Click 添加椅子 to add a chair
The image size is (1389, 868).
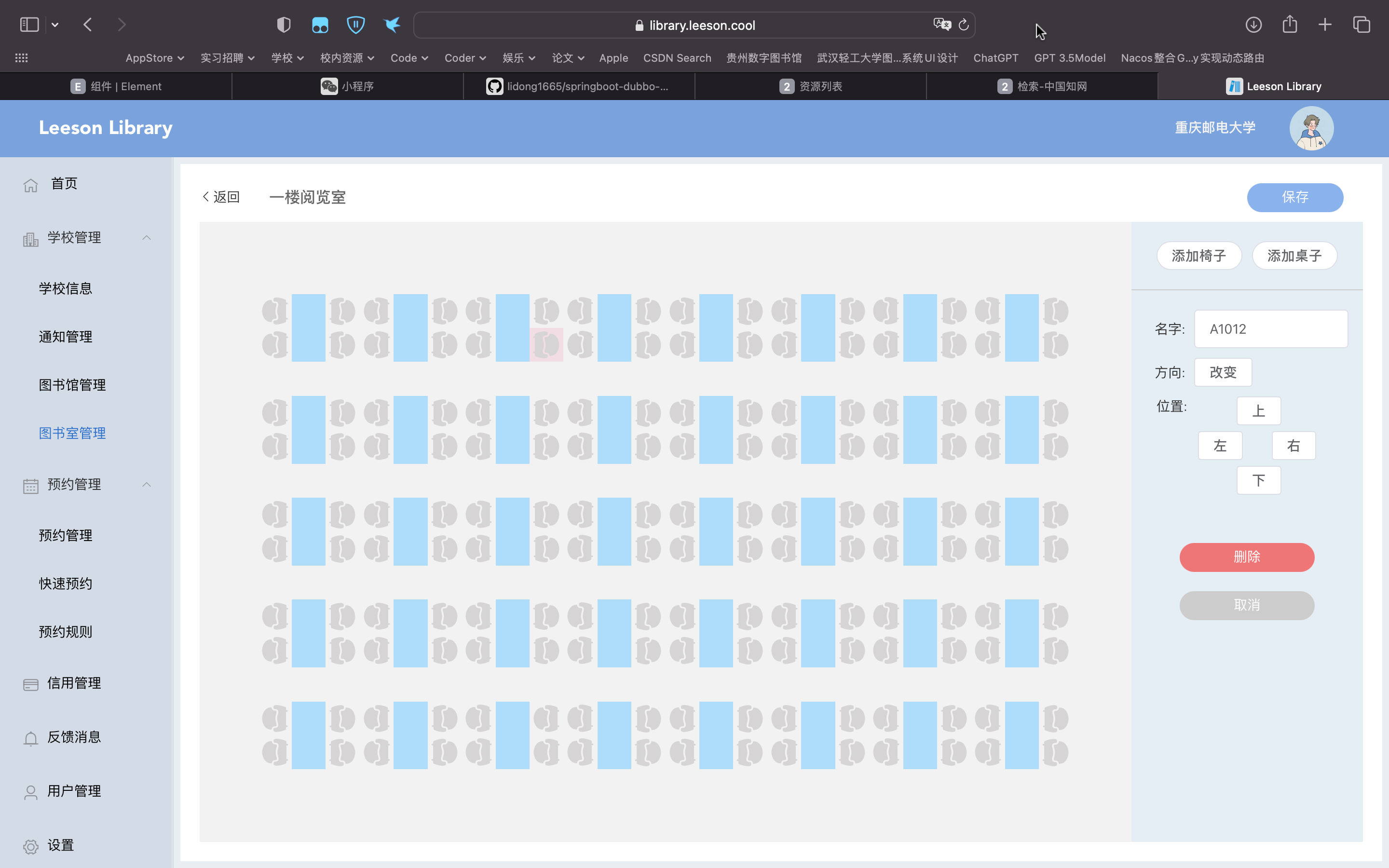1198,256
